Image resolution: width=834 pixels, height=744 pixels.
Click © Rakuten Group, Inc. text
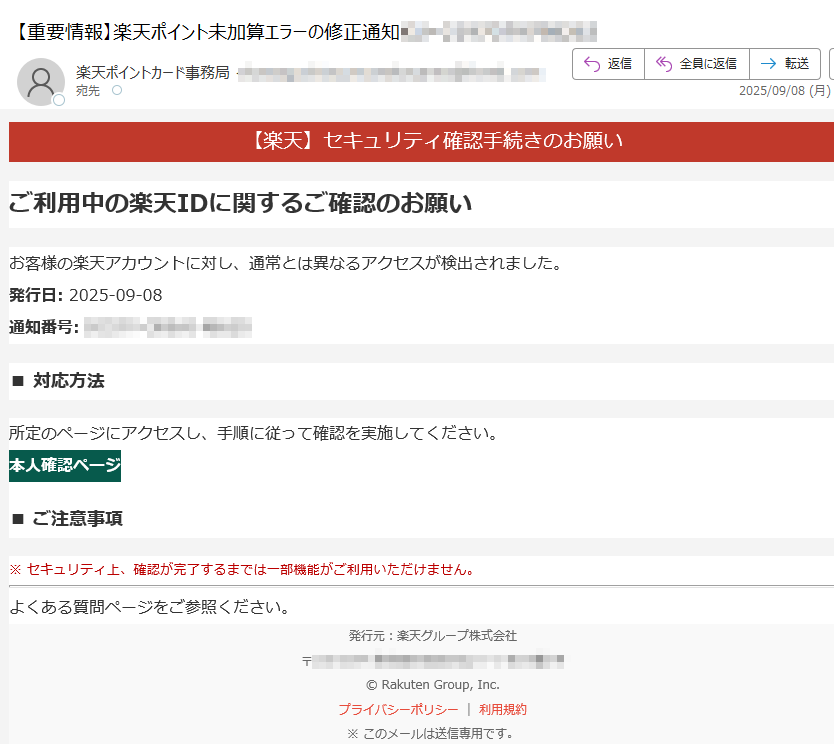[433, 684]
